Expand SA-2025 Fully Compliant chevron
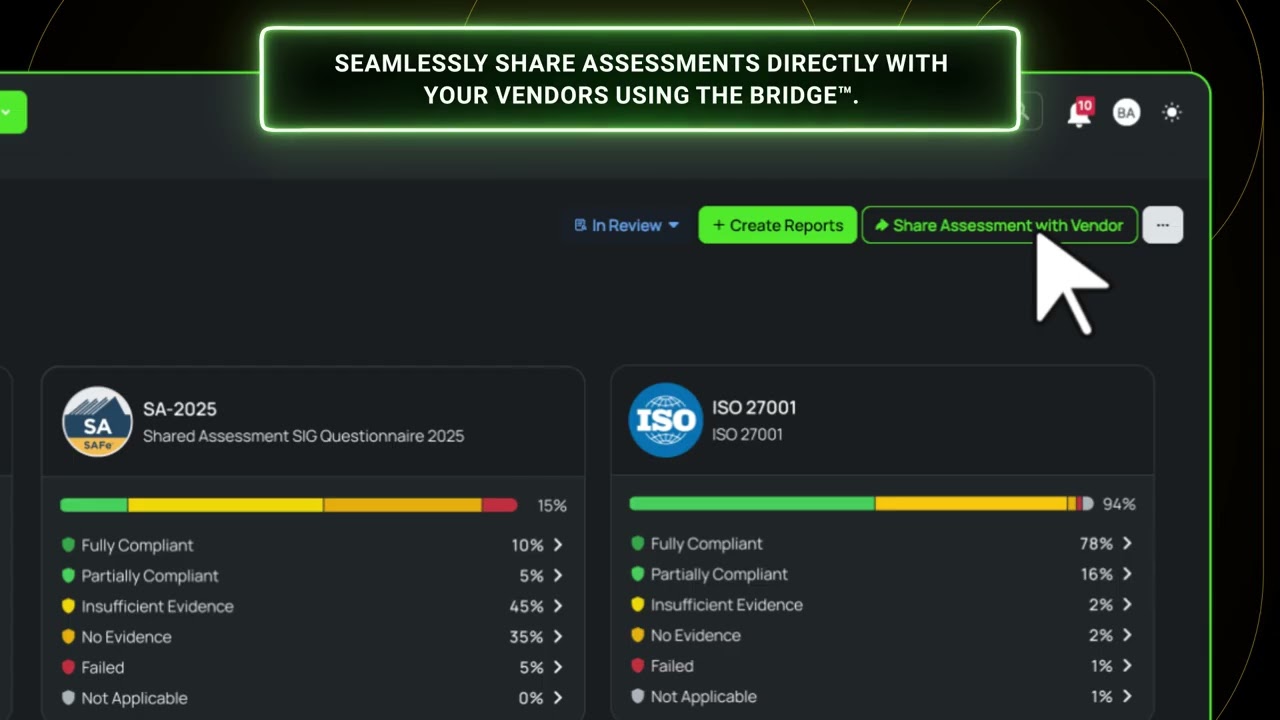Image resolution: width=1280 pixels, height=720 pixels. coord(558,545)
